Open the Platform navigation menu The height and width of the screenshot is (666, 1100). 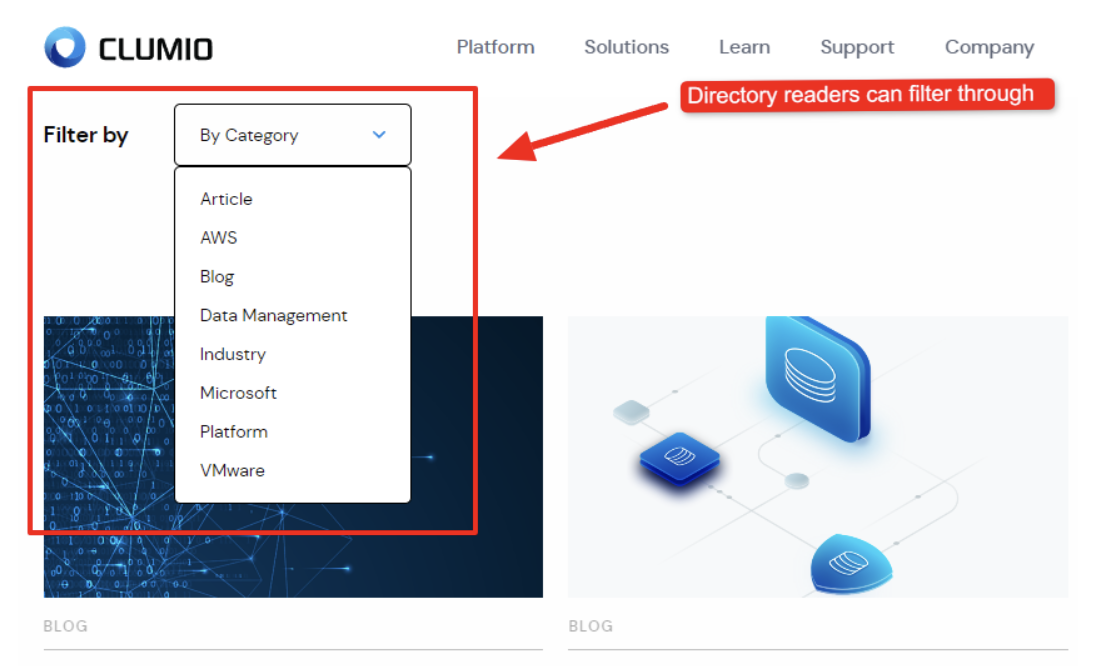pyautogui.click(x=495, y=47)
